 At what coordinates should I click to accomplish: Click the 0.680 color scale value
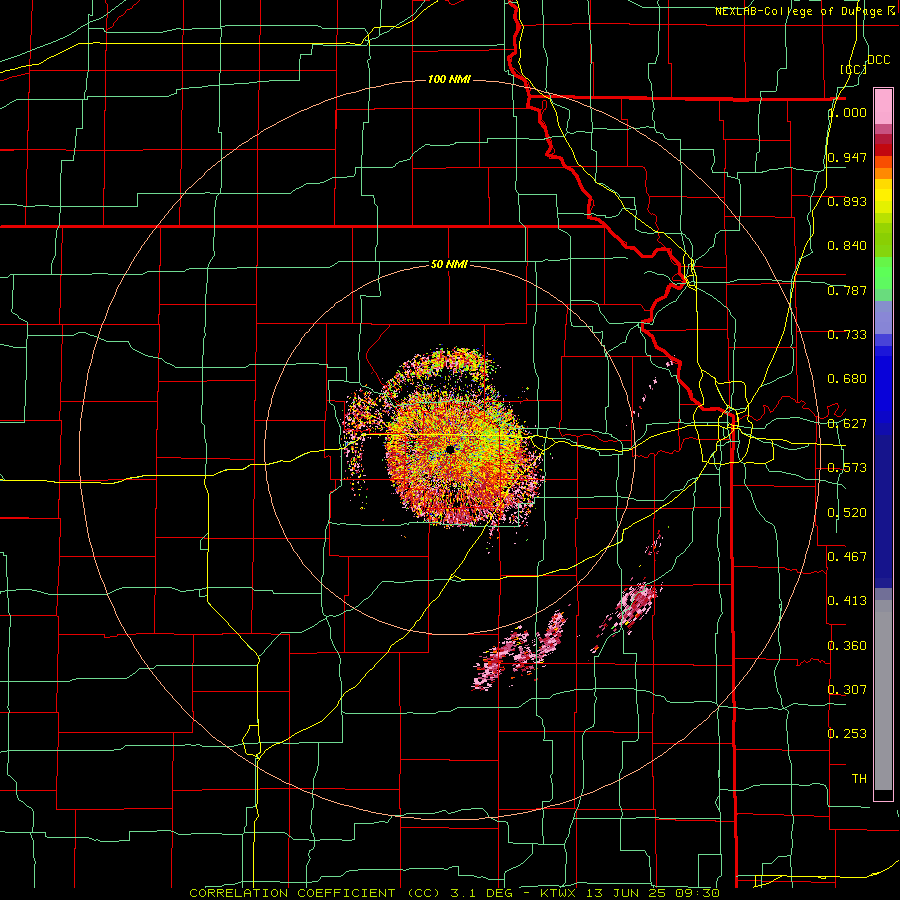tap(847, 379)
